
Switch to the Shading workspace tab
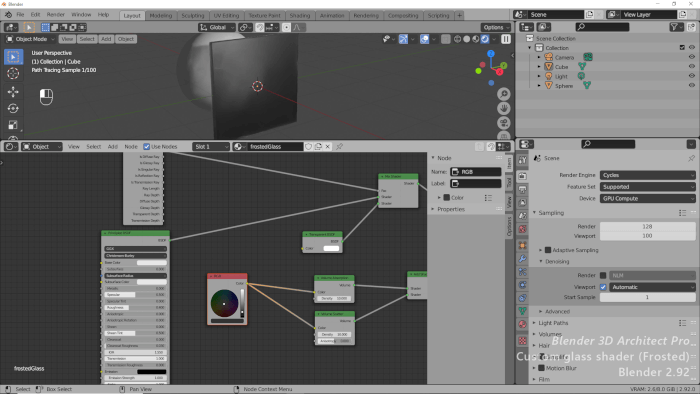pos(300,15)
